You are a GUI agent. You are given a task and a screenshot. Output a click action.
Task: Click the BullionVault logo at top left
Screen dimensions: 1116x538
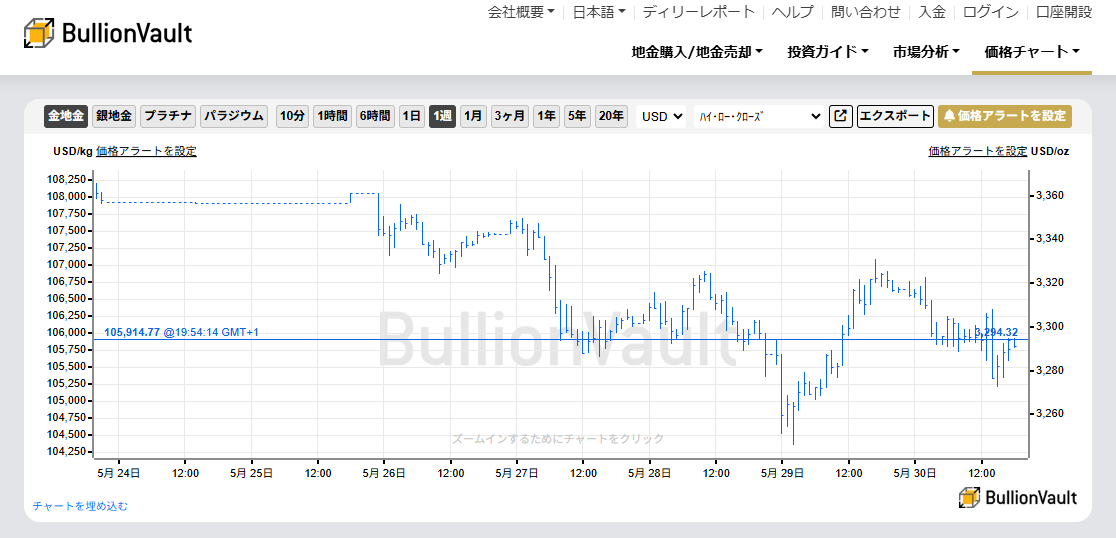(x=108, y=33)
